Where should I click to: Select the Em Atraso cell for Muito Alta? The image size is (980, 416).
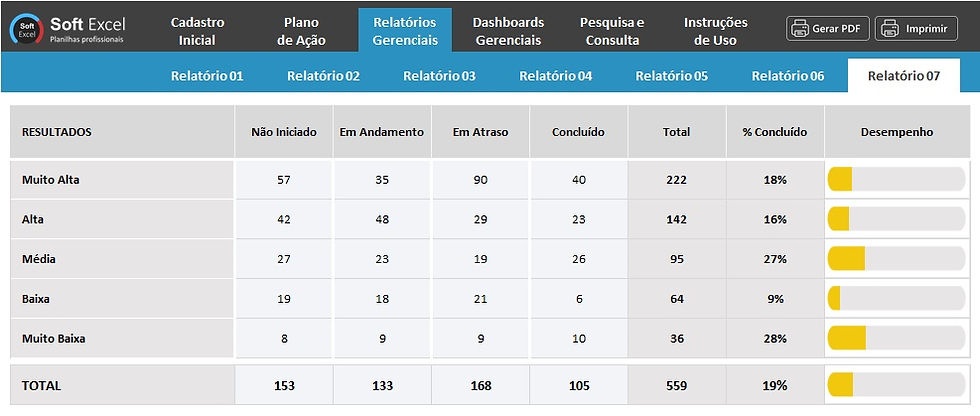point(481,180)
